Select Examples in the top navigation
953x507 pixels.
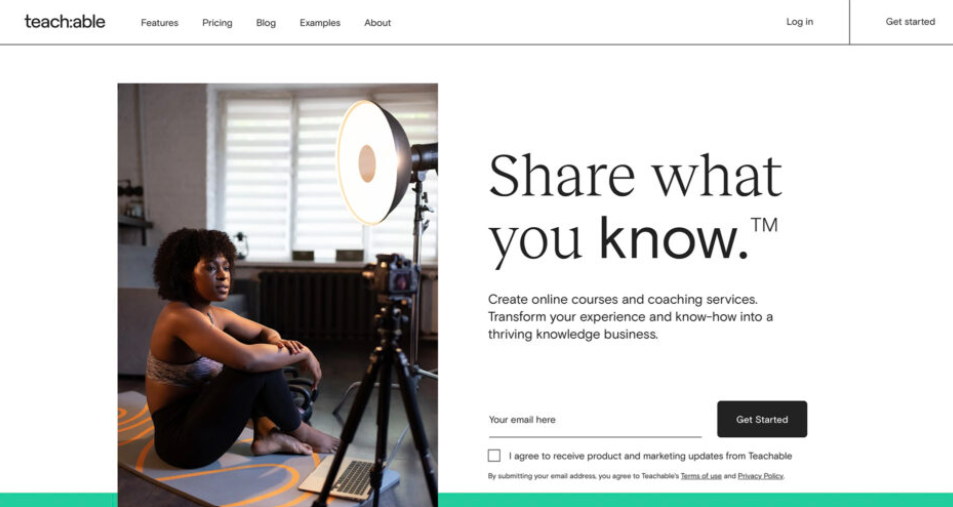320,22
